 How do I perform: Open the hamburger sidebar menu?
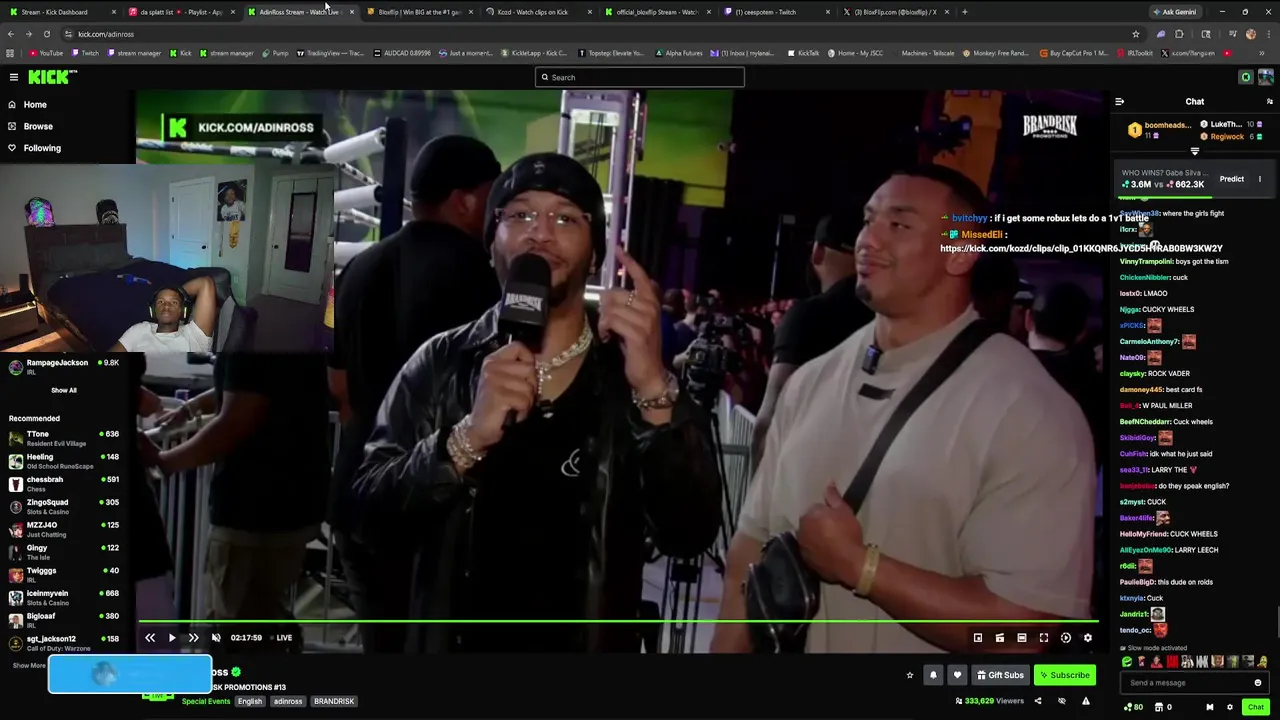(x=14, y=77)
